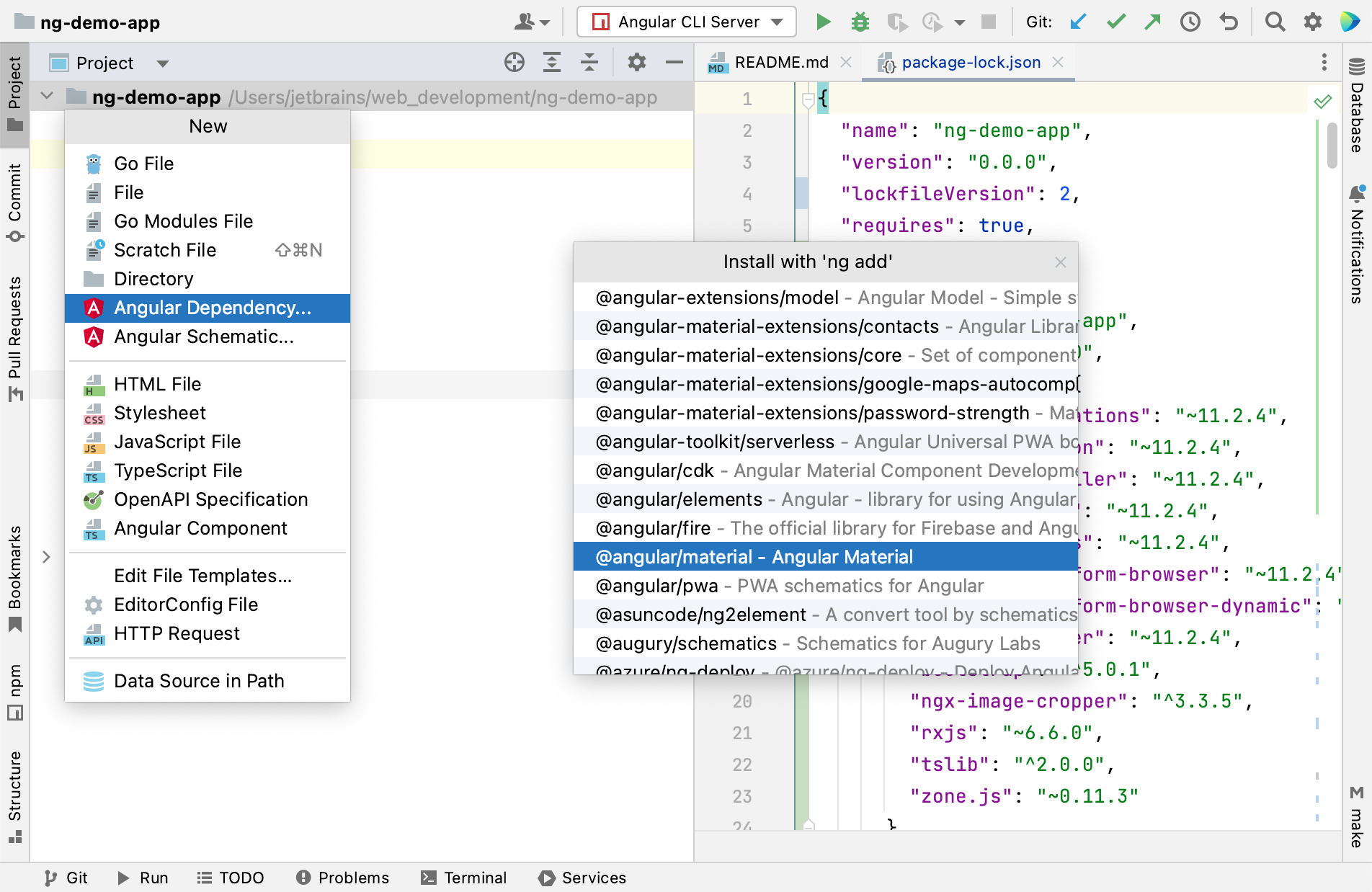This screenshot has width=1372, height=892.
Task: Open the TODO tool window
Action: (231, 878)
